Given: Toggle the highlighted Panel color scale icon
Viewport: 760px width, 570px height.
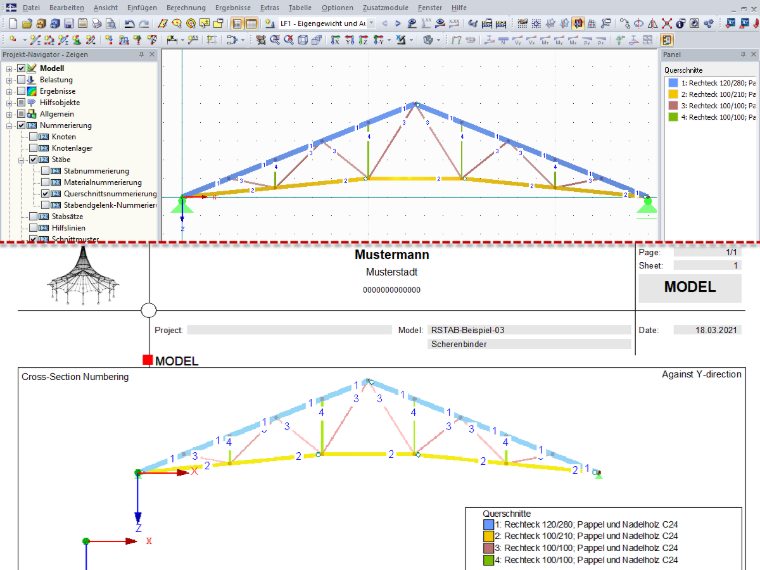Looking at the screenshot, I should click(x=667, y=40).
